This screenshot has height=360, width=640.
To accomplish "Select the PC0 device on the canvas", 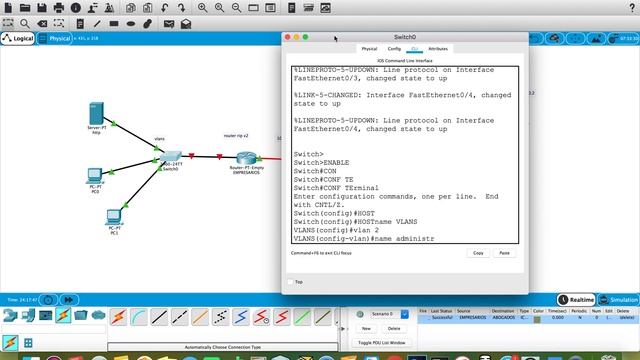I will [94, 176].
